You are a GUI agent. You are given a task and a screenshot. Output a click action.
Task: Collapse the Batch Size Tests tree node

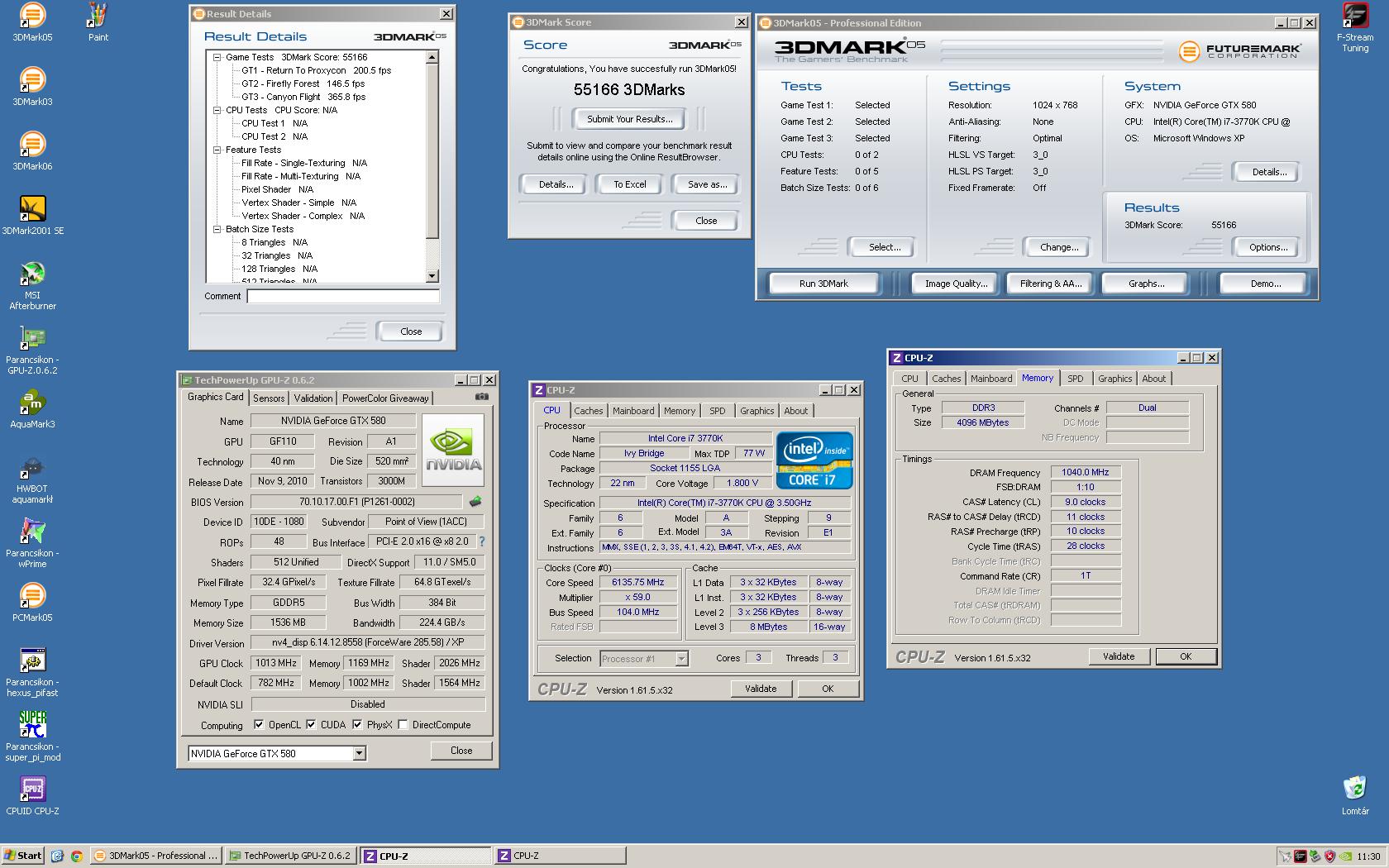pos(217,229)
